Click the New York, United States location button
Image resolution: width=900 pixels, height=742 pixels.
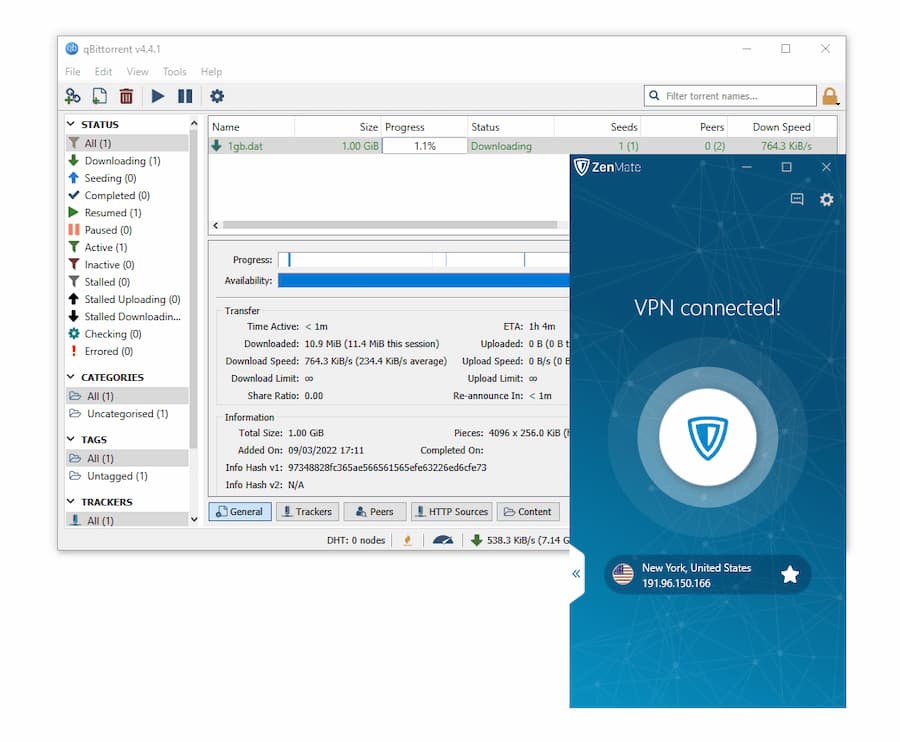(x=707, y=574)
